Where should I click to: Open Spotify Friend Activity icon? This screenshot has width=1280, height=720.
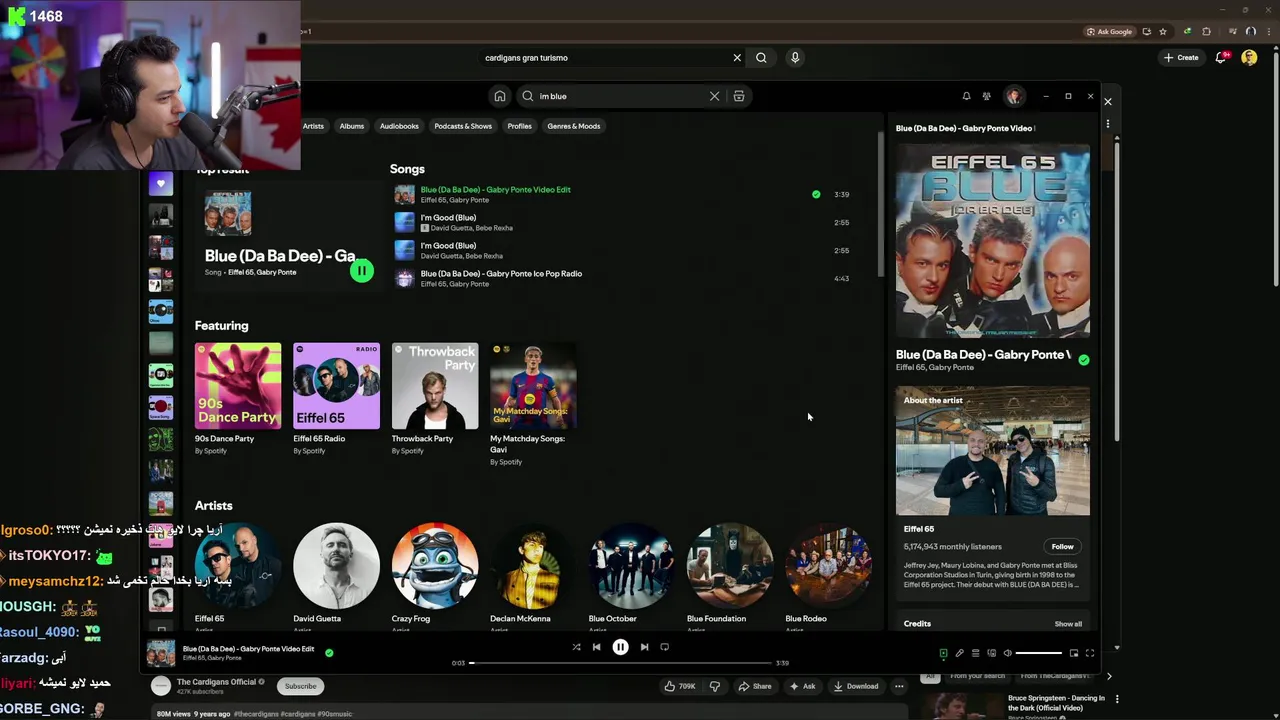[986, 96]
